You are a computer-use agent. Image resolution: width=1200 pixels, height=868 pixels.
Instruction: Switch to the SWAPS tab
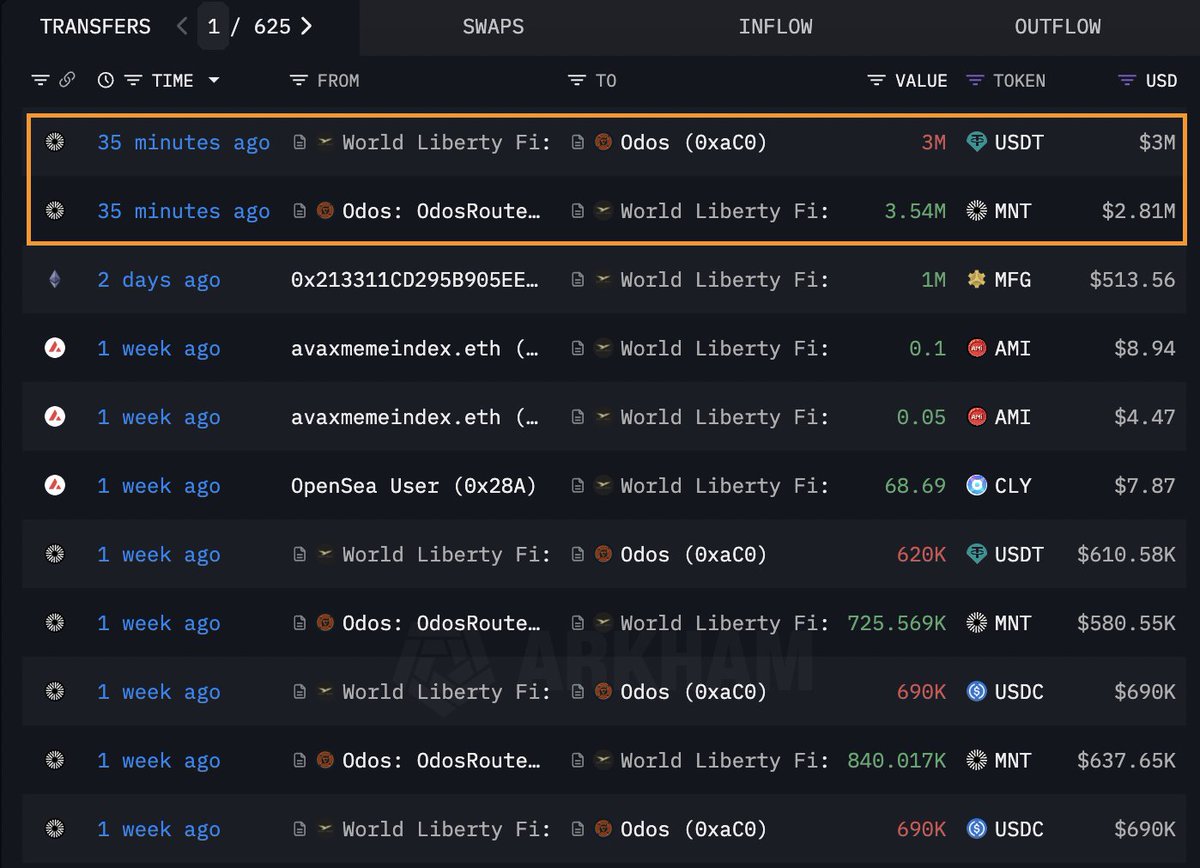[493, 27]
